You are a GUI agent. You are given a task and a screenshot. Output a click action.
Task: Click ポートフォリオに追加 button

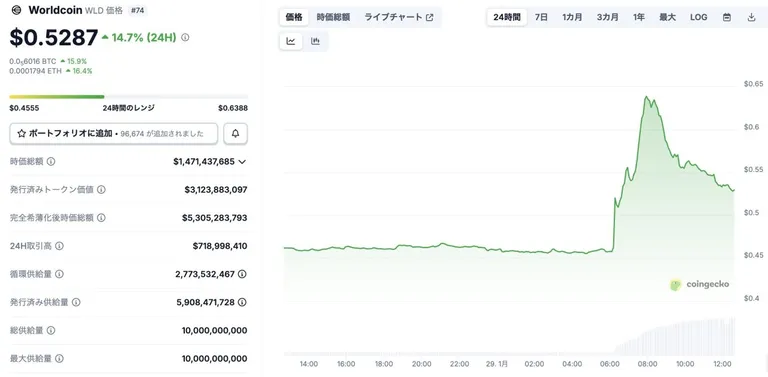click(114, 134)
